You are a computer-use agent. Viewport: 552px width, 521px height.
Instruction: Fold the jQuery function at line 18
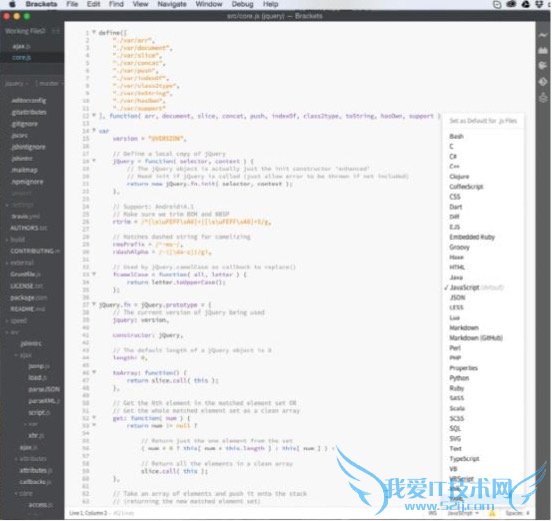pos(94,161)
